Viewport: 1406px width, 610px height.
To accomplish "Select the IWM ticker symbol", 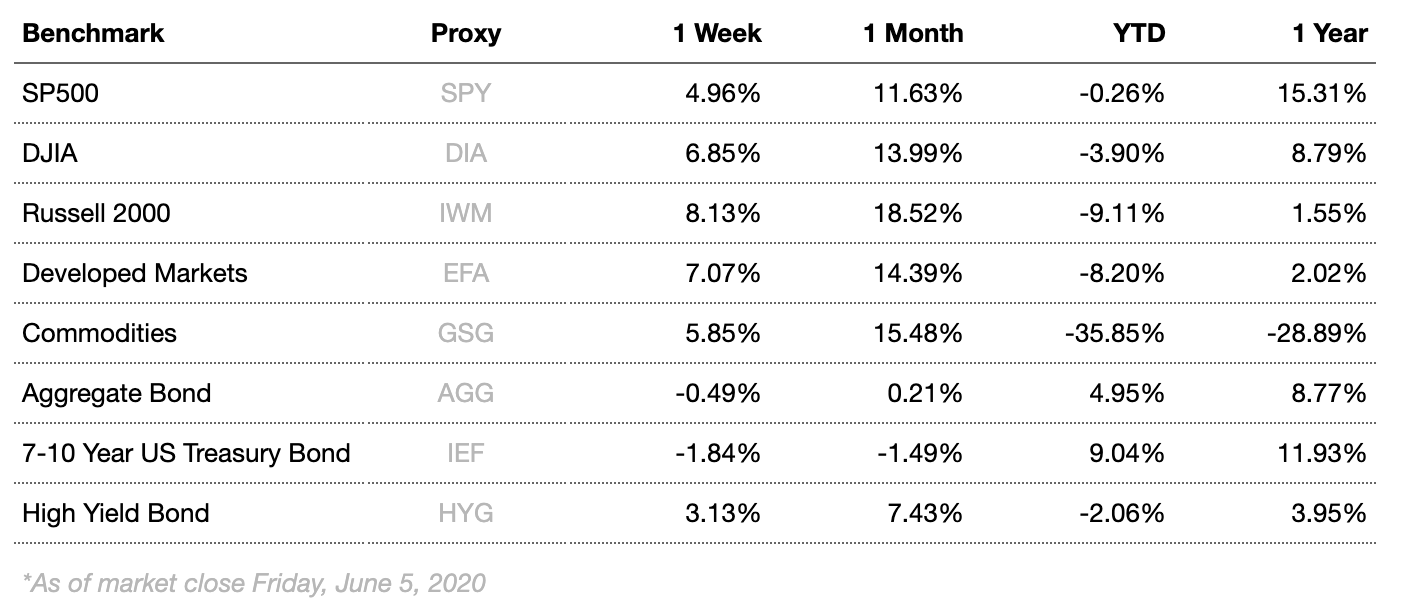I will (x=465, y=213).
